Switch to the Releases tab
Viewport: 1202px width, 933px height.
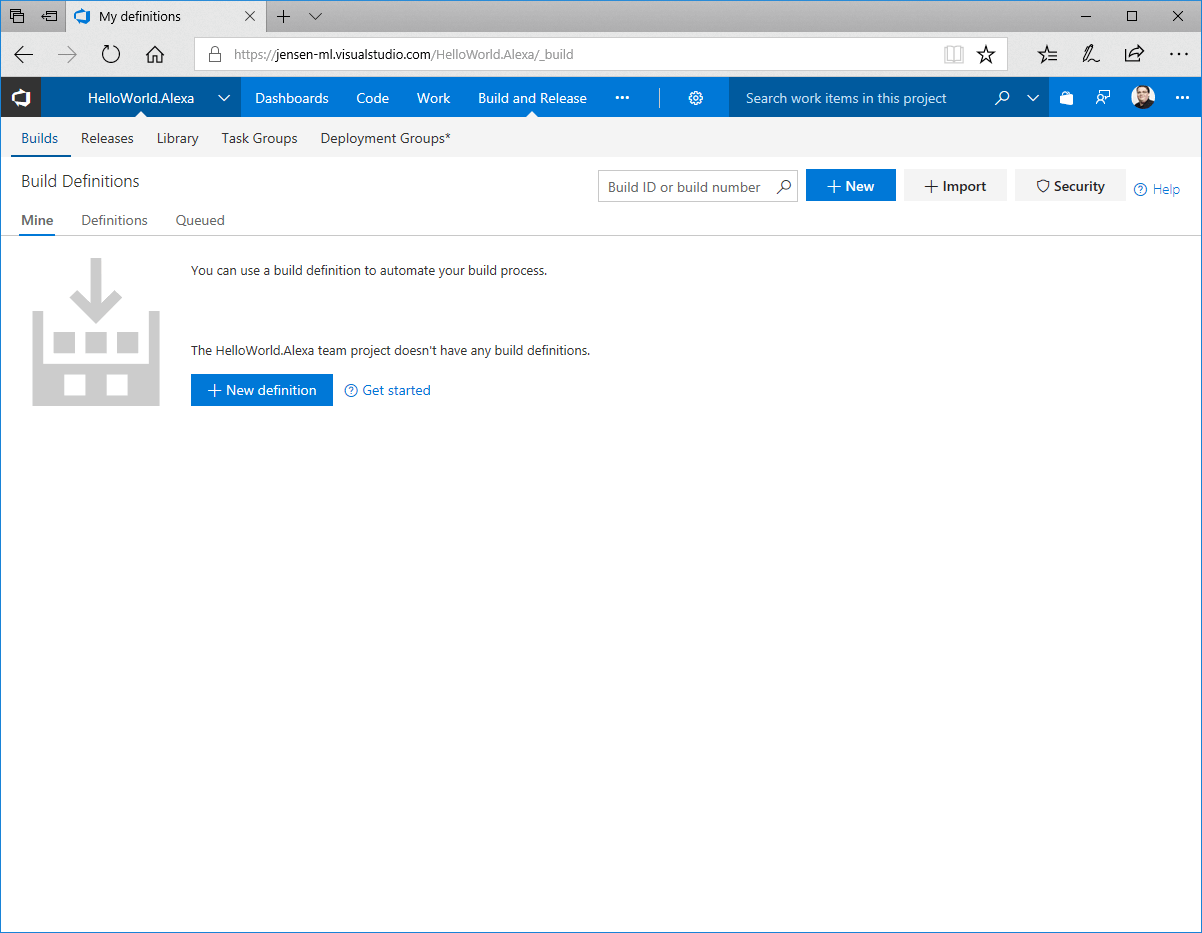[x=107, y=138]
